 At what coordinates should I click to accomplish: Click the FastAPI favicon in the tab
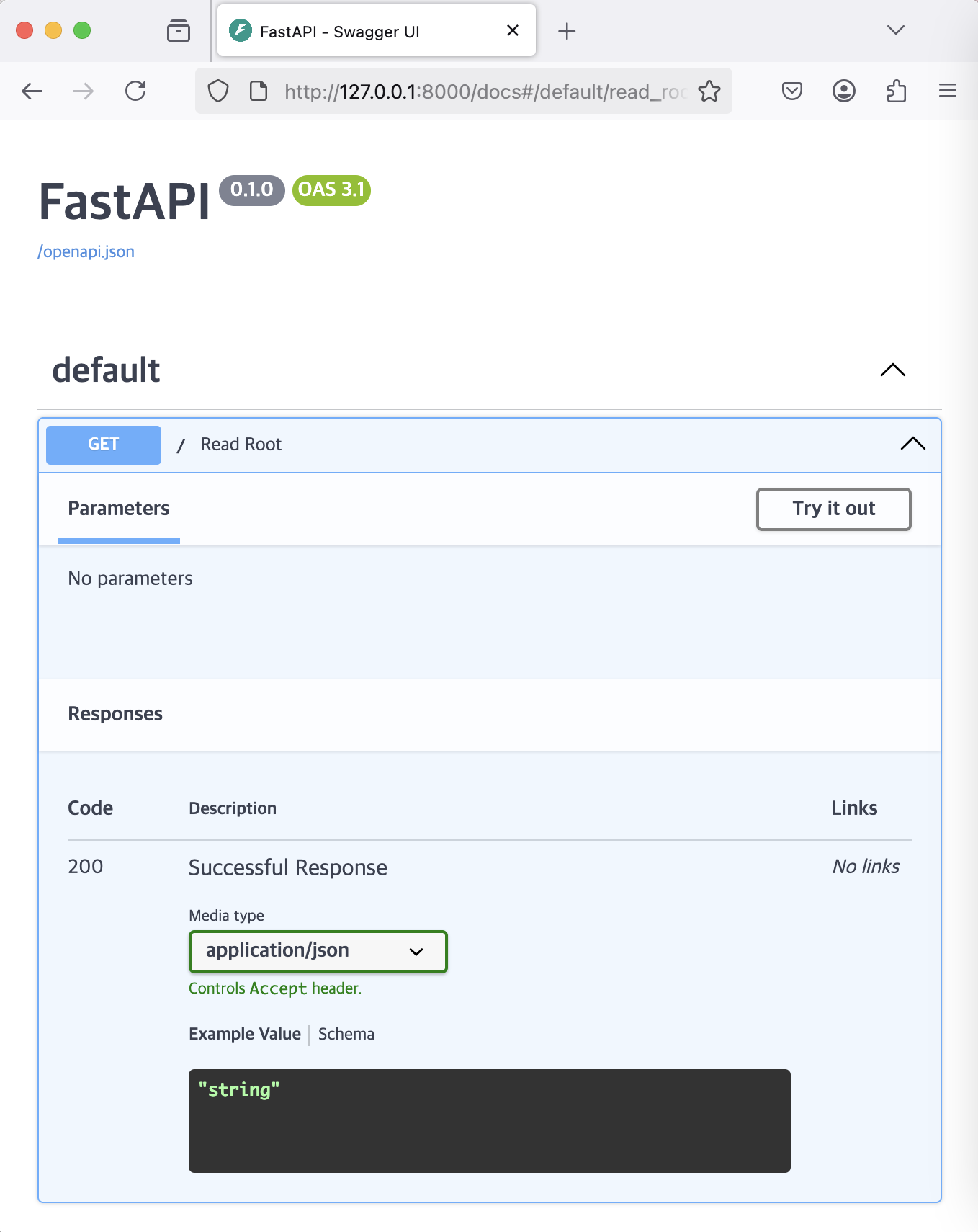pyautogui.click(x=241, y=30)
